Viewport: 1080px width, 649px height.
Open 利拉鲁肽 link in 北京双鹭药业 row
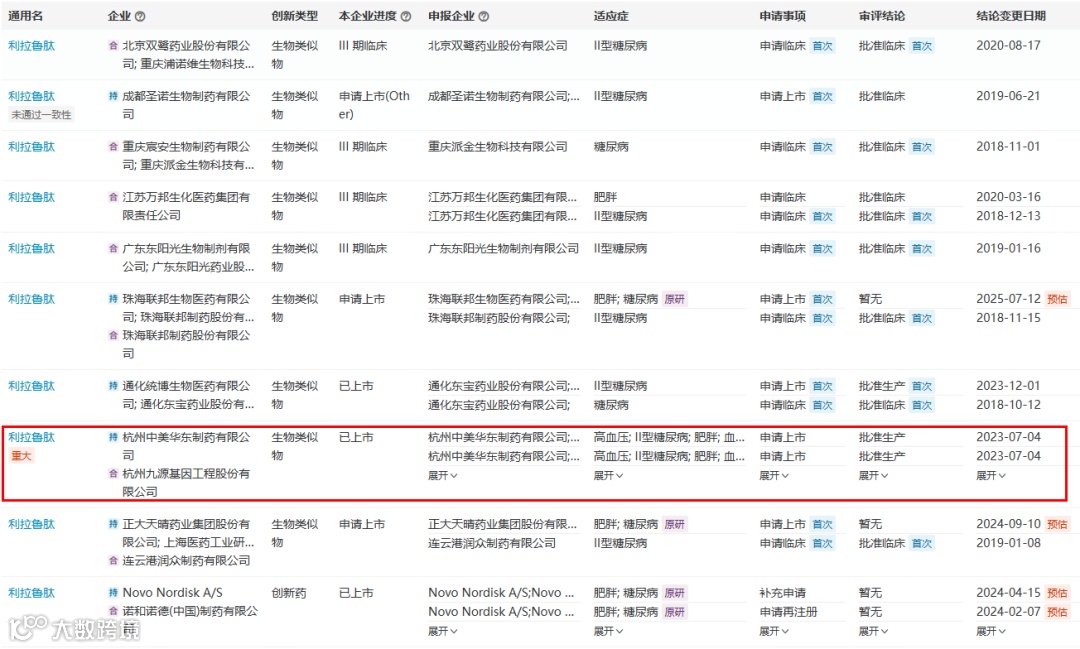pyautogui.click(x=32, y=45)
